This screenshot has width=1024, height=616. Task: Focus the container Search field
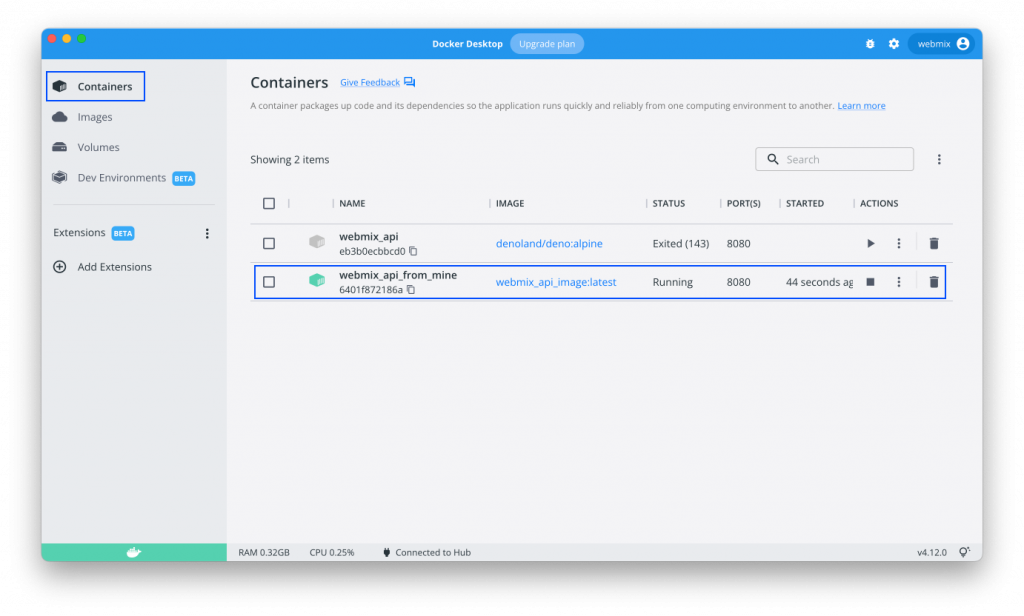pyautogui.click(x=834, y=159)
